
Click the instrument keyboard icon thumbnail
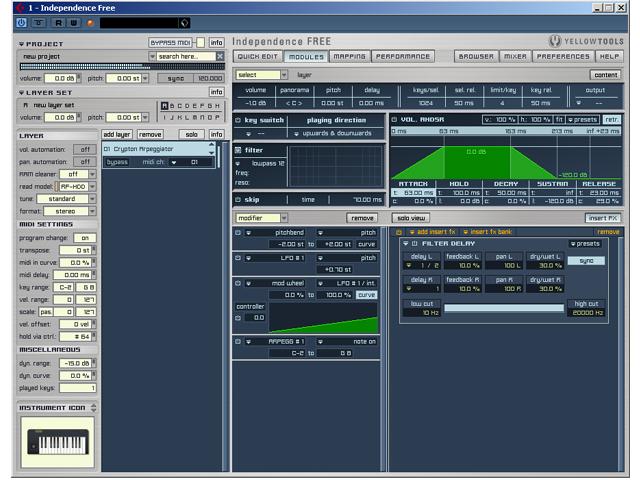coord(57,441)
